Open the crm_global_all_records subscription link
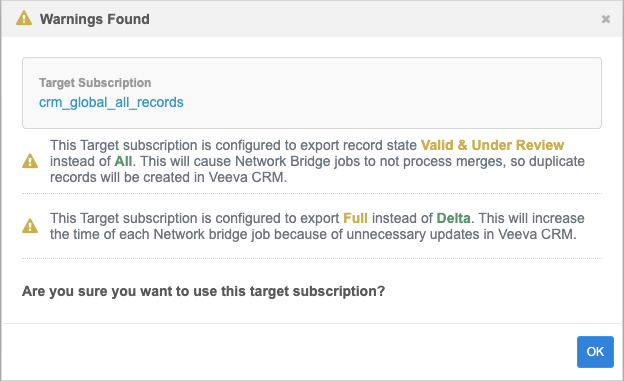624x381 pixels. point(111,102)
